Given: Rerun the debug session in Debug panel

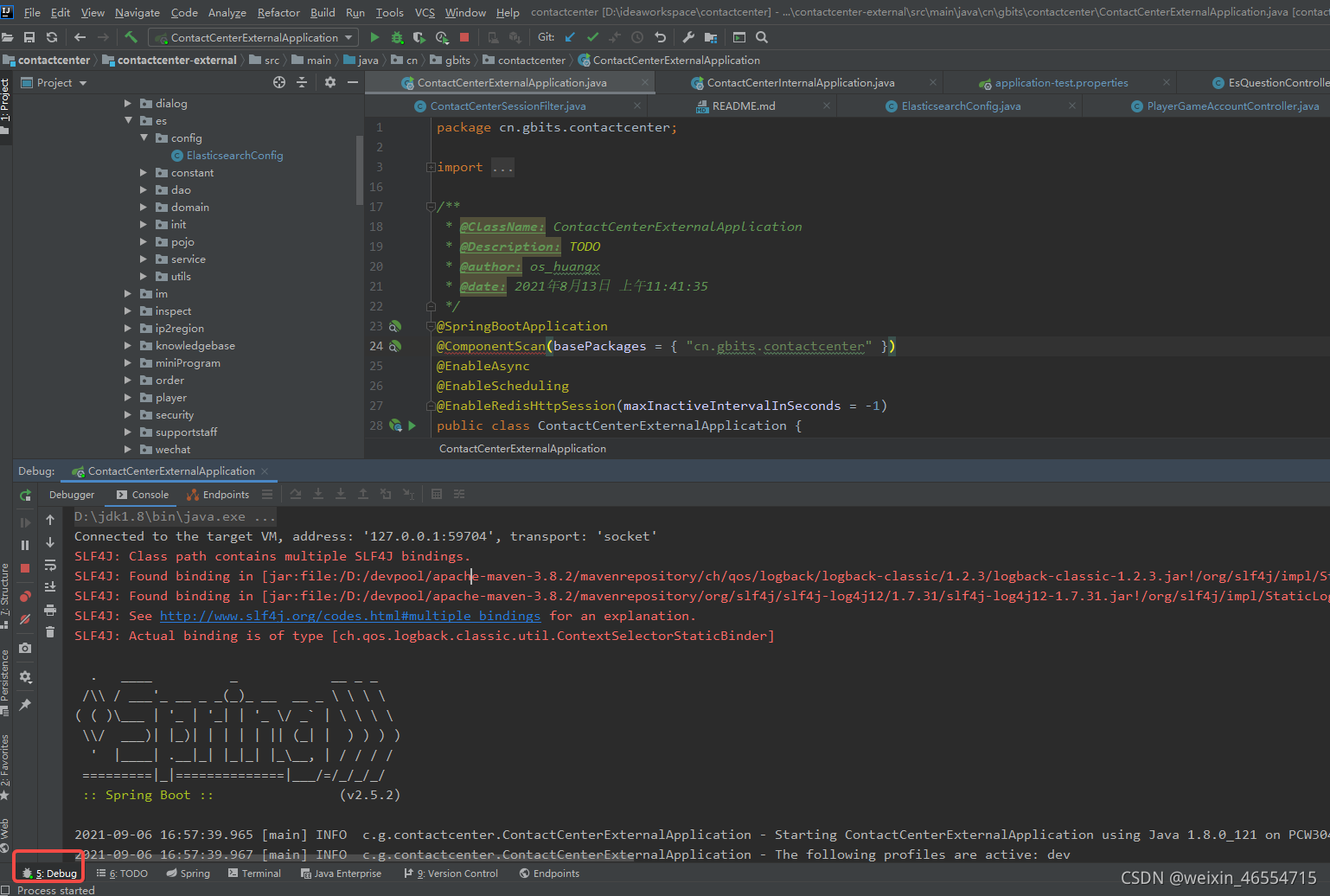Looking at the screenshot, I should (25, 496).
